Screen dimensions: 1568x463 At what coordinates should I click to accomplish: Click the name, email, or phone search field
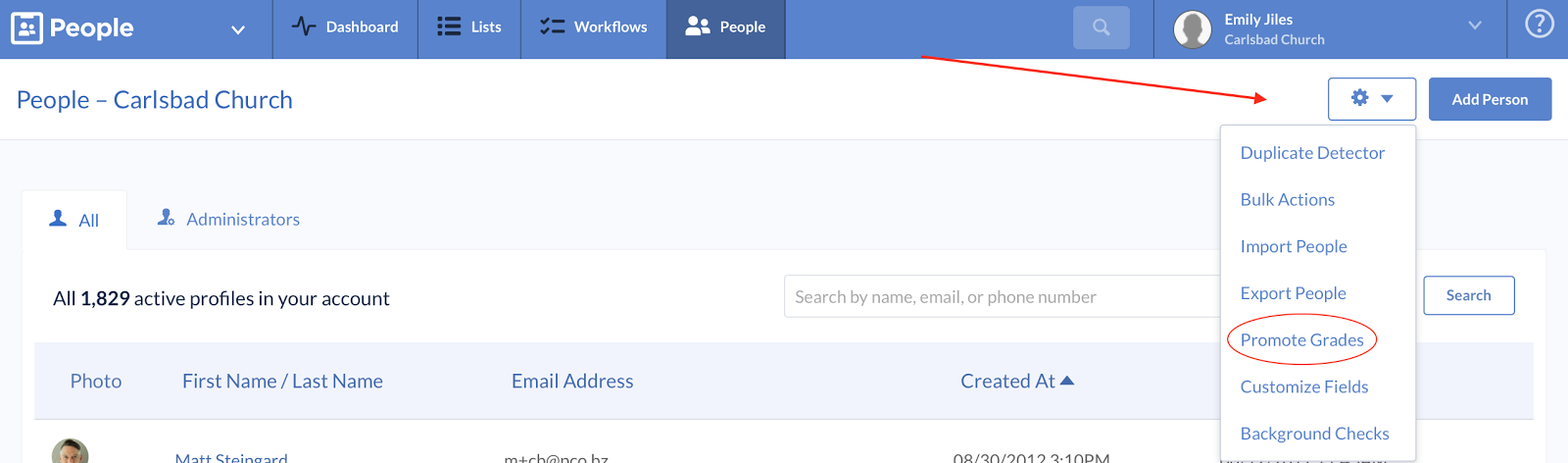(x=1000, y=297)
